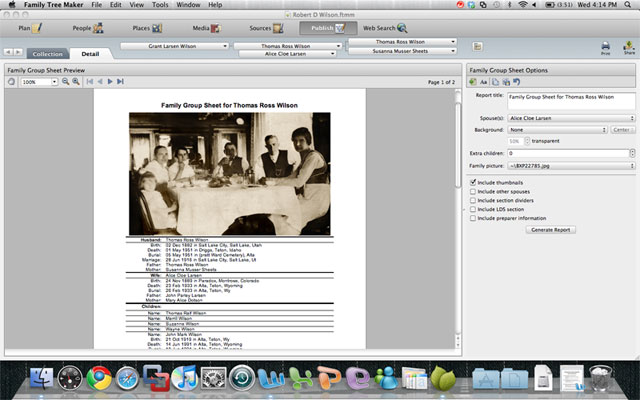Open the Family picture dropdown
Screen dimensions: 640x400
point(571,164)
